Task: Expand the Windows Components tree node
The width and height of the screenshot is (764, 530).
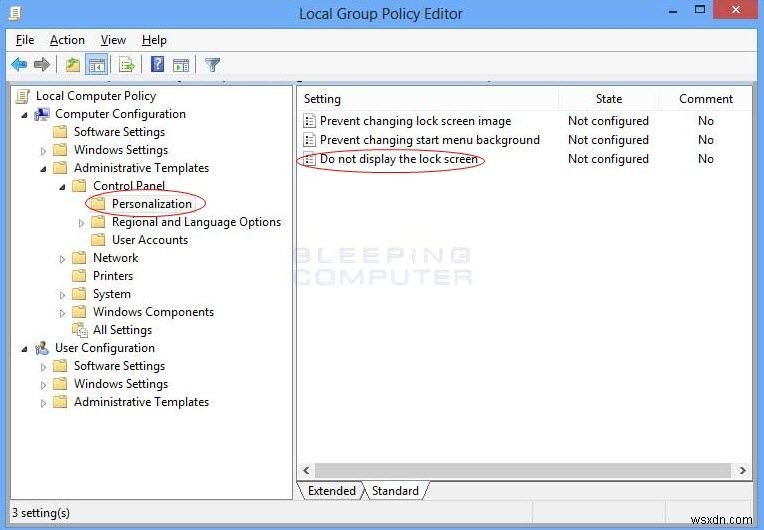Action: click(x=62, y=313)
